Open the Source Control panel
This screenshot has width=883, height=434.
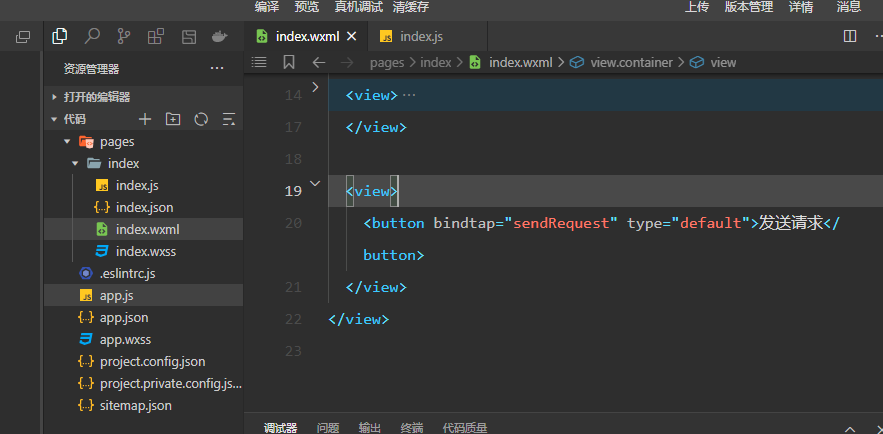point(124,37)
